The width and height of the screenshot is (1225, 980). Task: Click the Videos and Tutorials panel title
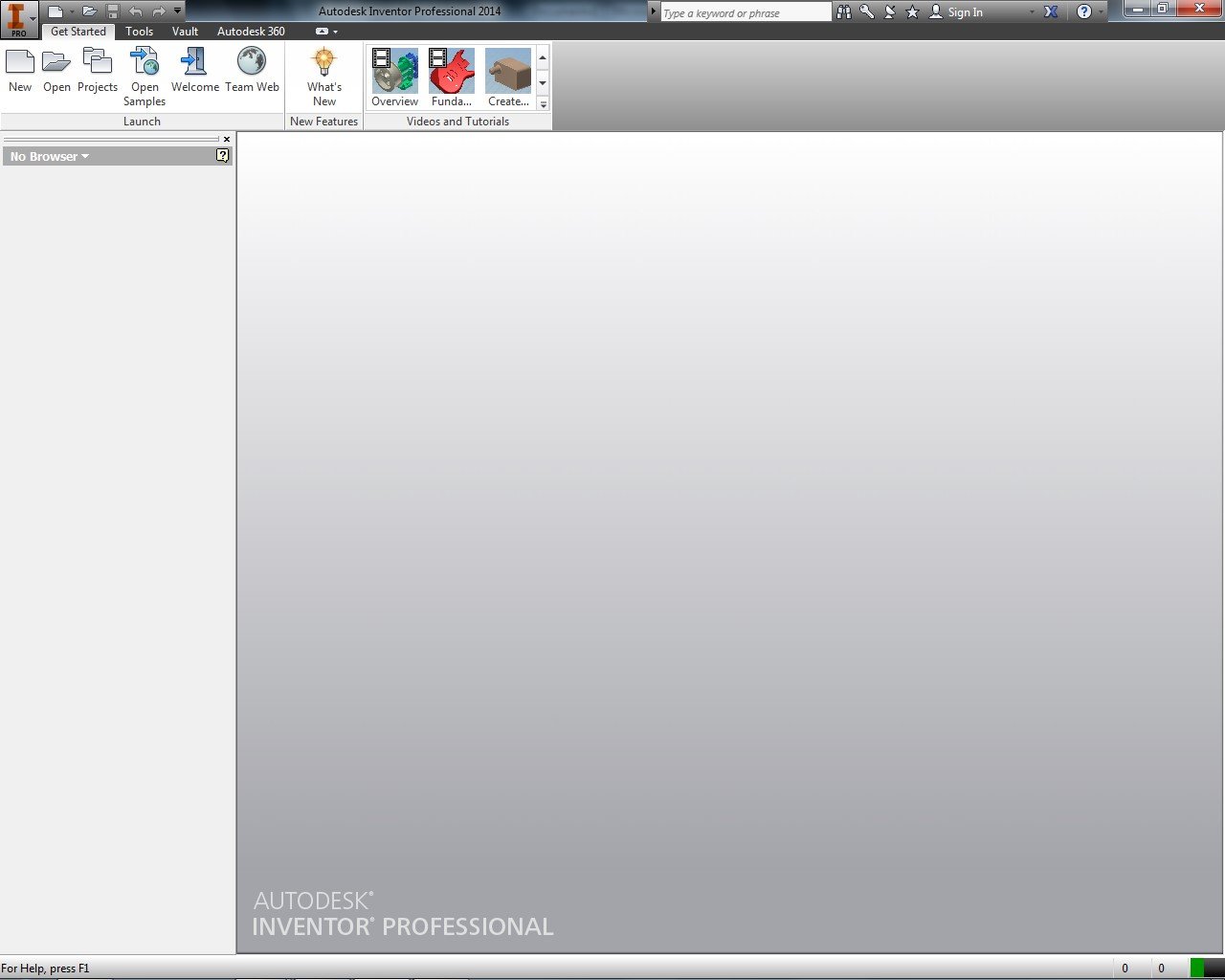pos(457,122)
